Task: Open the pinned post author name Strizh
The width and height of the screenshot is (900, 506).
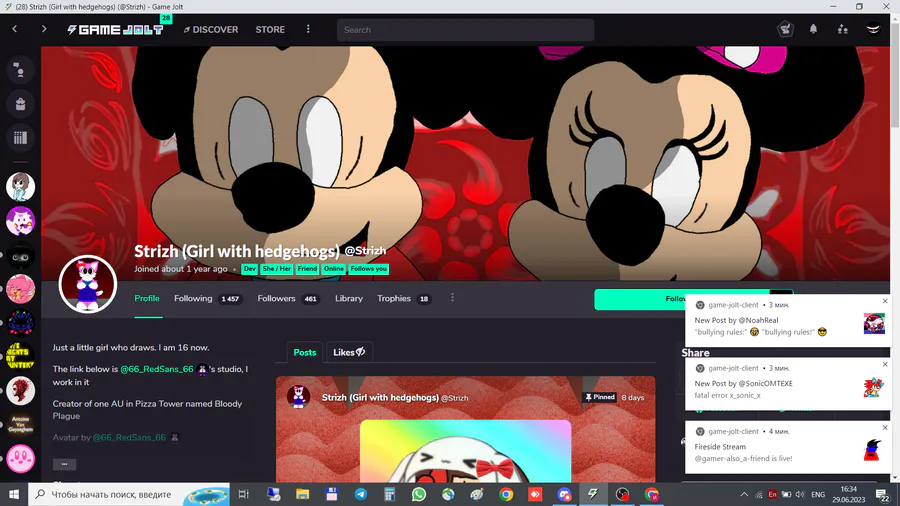Action: click(x=380, y=397)
